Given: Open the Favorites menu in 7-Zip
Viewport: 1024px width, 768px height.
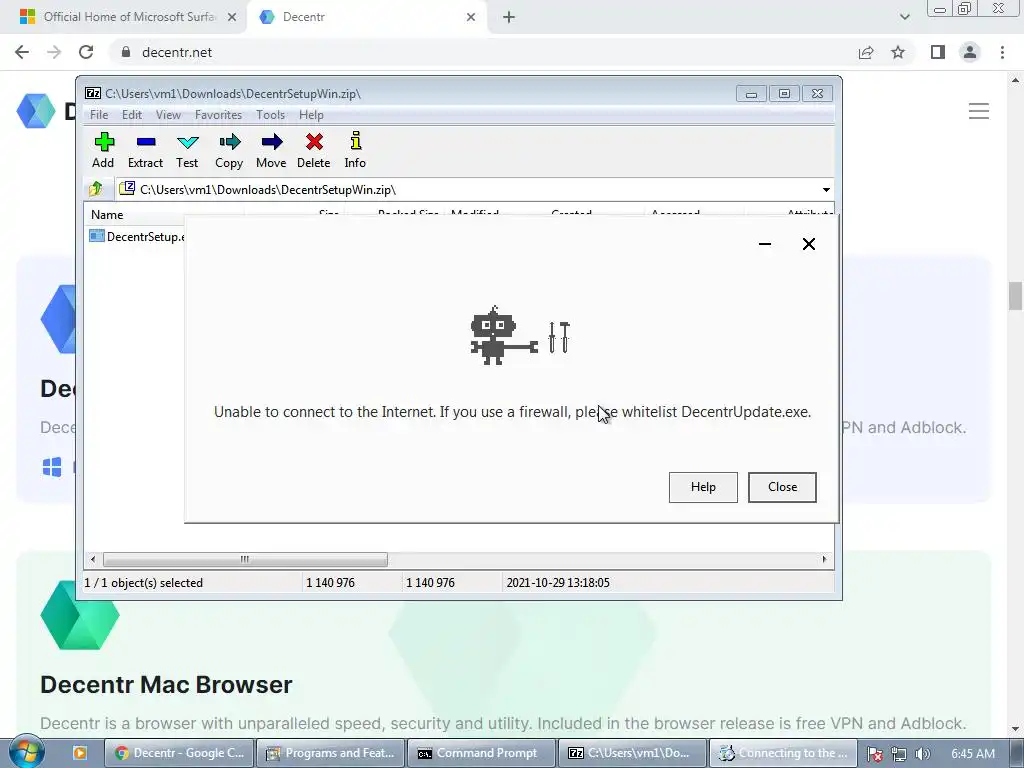Looking at the screenshot, I should pyautogui.click(x=218, y=115).
